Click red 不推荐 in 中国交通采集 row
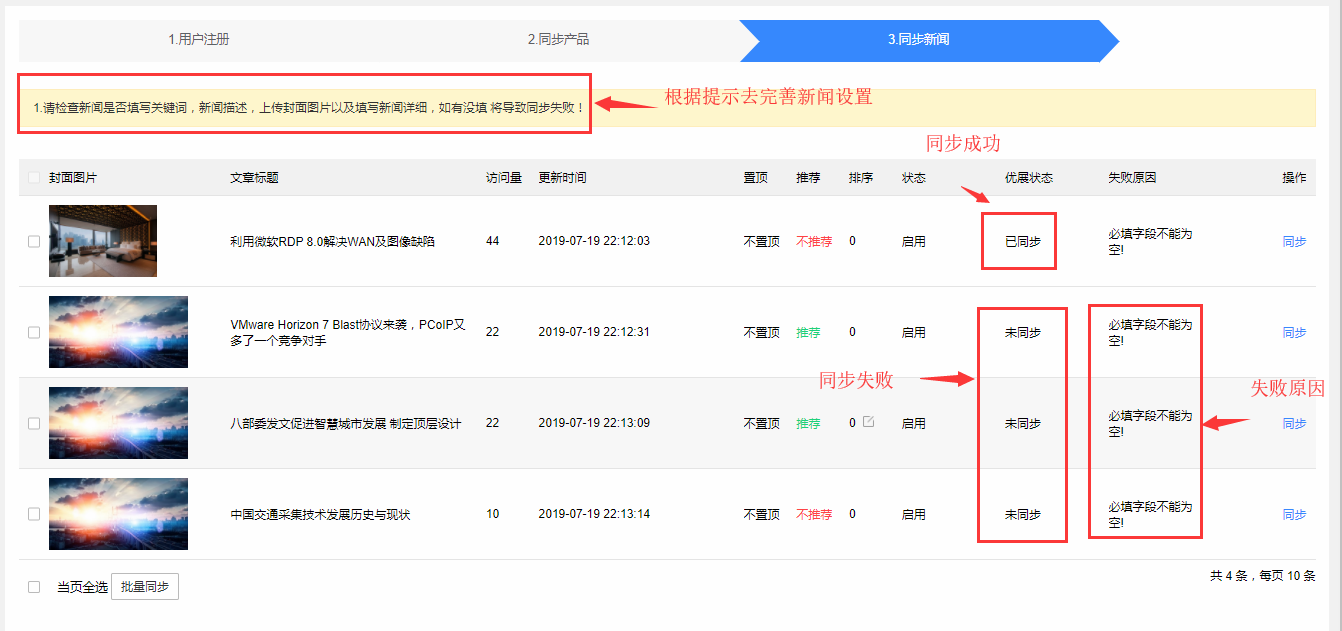Screen dimensions: 1342x631 pyautogui.click(x=814, y=514)
